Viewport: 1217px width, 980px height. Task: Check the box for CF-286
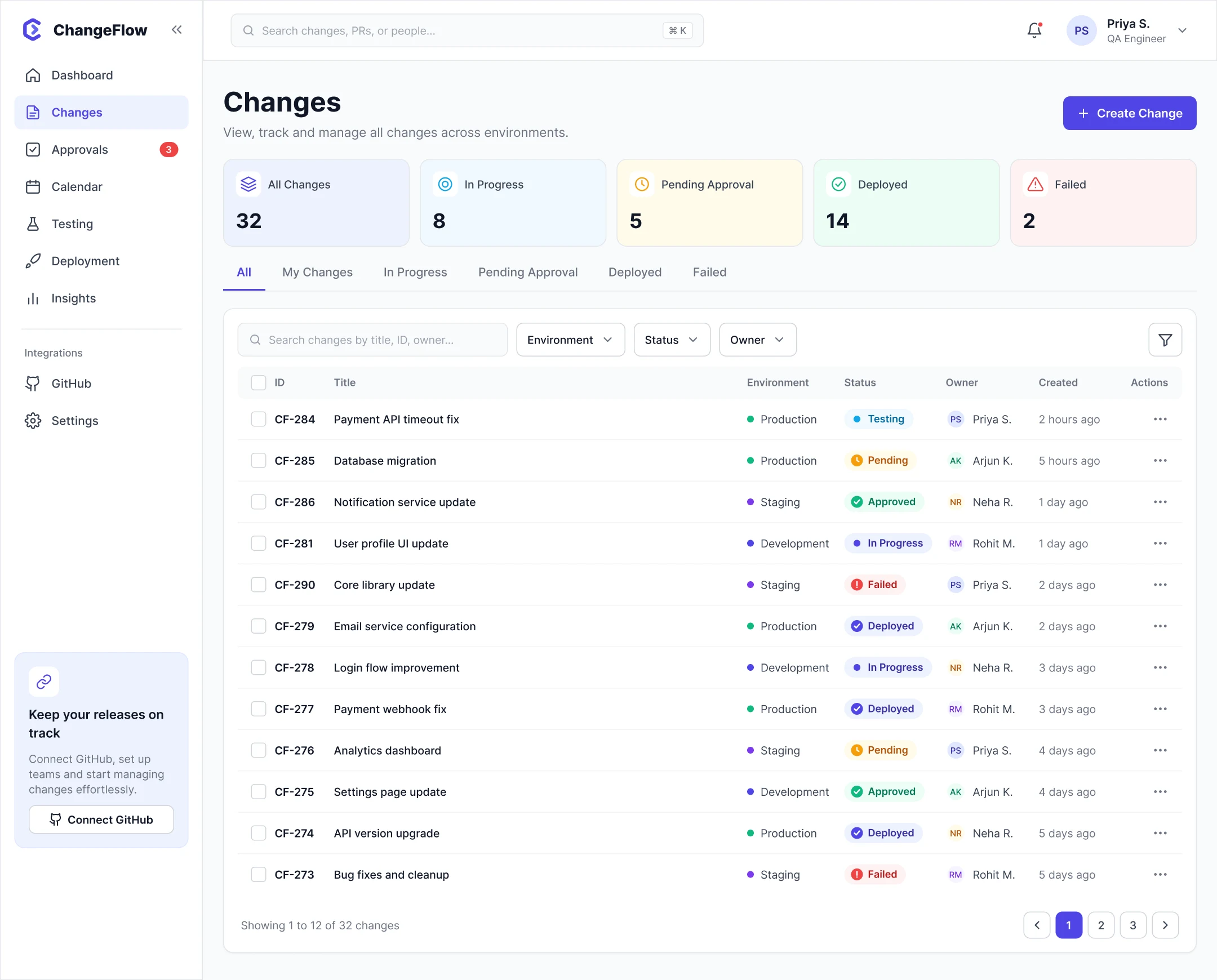[x=258, y=502]
